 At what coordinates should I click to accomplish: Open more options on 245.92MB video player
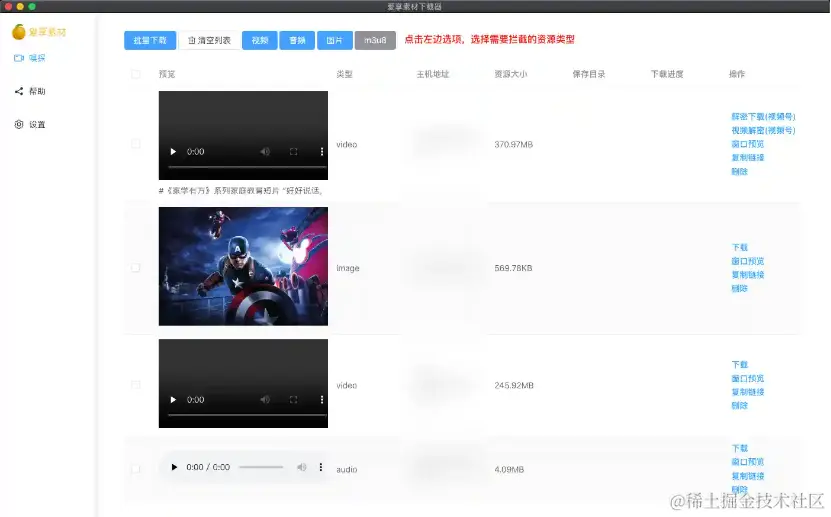322,399
